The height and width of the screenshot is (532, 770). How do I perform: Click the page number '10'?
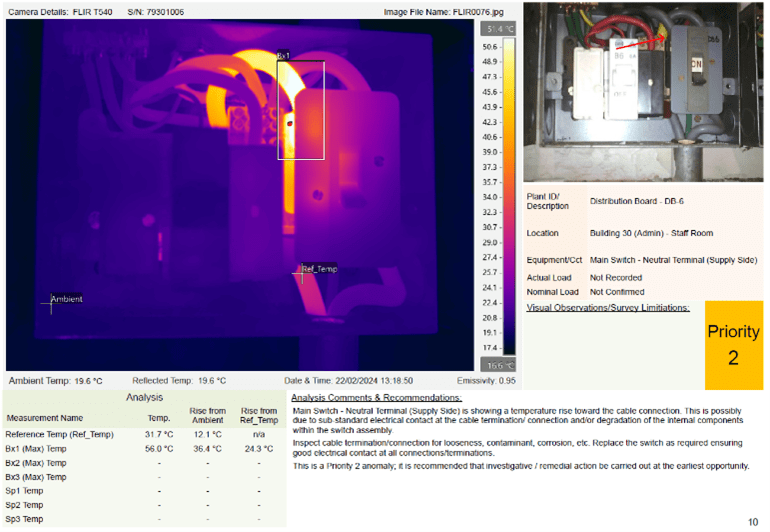(753, 522)
